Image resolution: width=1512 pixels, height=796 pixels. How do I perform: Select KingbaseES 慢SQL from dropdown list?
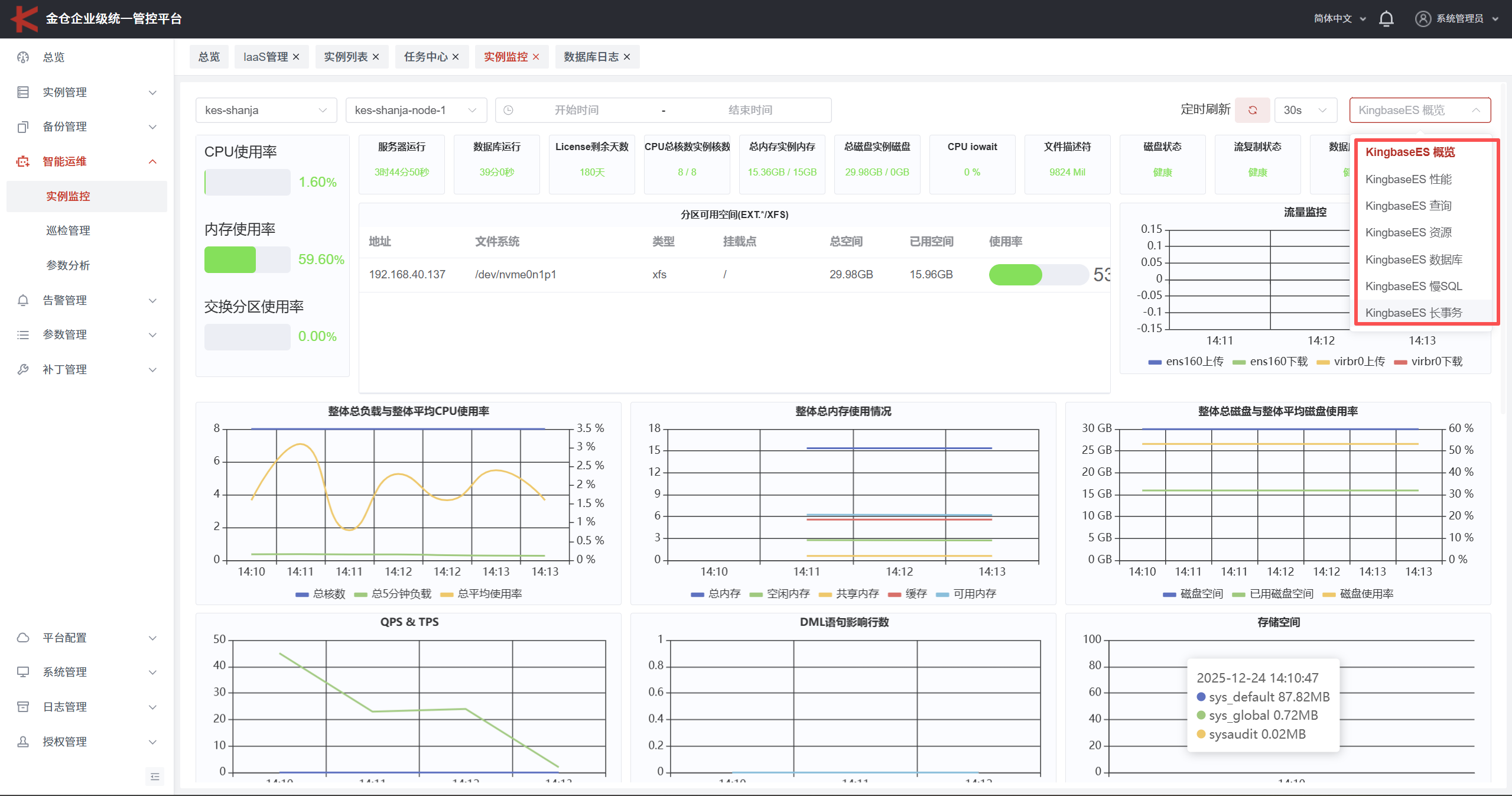(1413, 286)
